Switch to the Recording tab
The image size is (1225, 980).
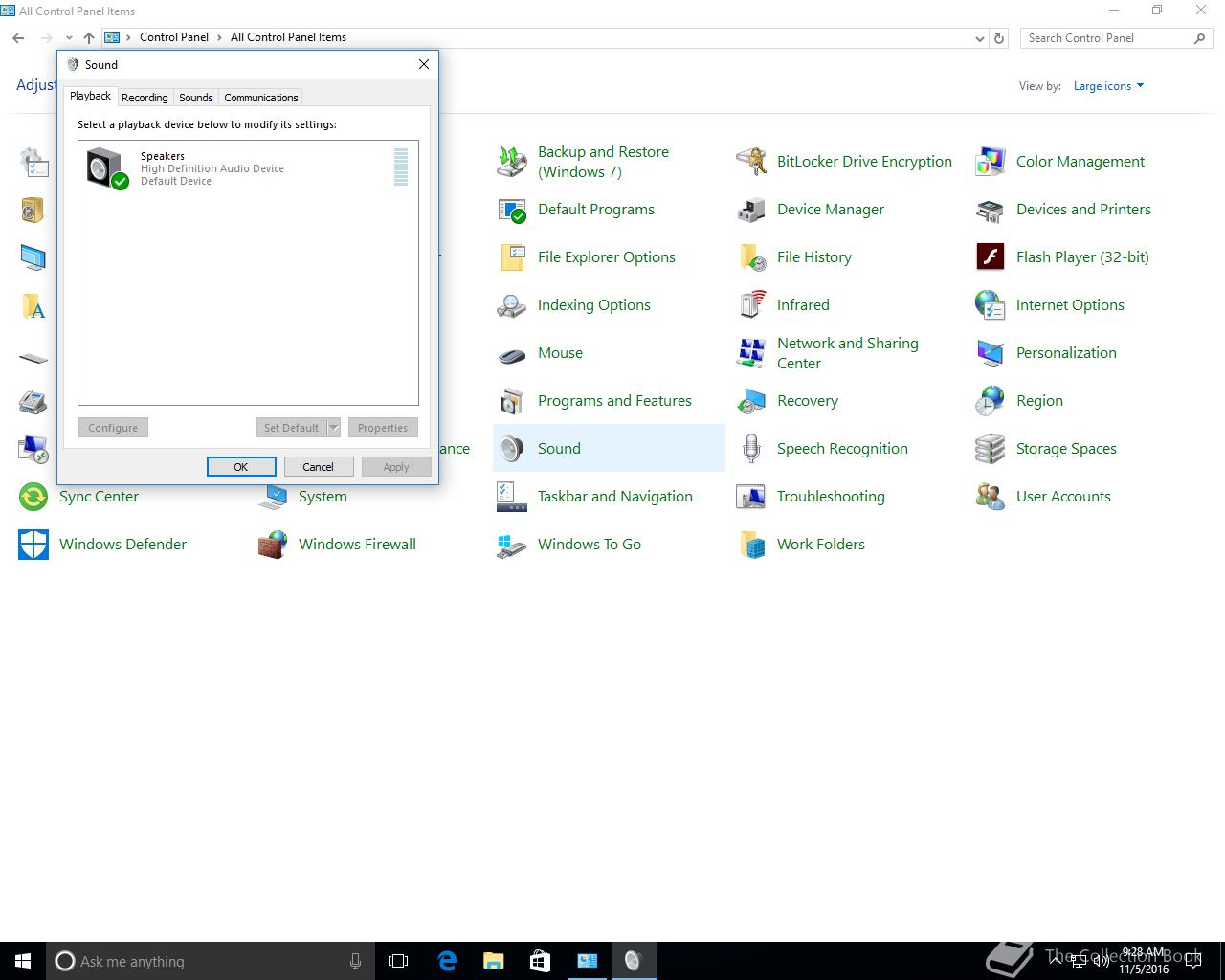coord(145,98)
